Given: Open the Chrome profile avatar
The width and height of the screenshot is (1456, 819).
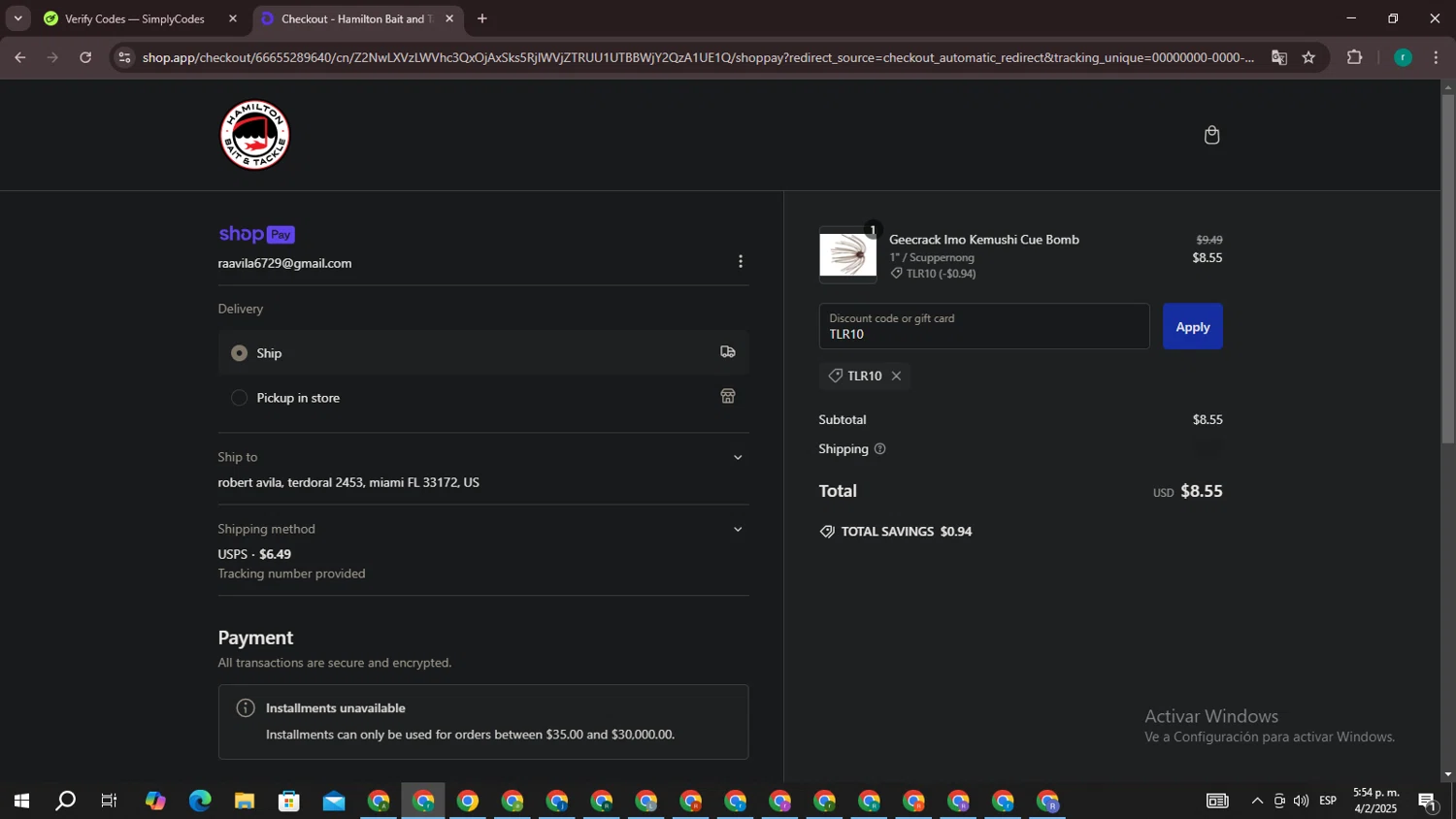Looking at the screenshot, I should 1403,57.
